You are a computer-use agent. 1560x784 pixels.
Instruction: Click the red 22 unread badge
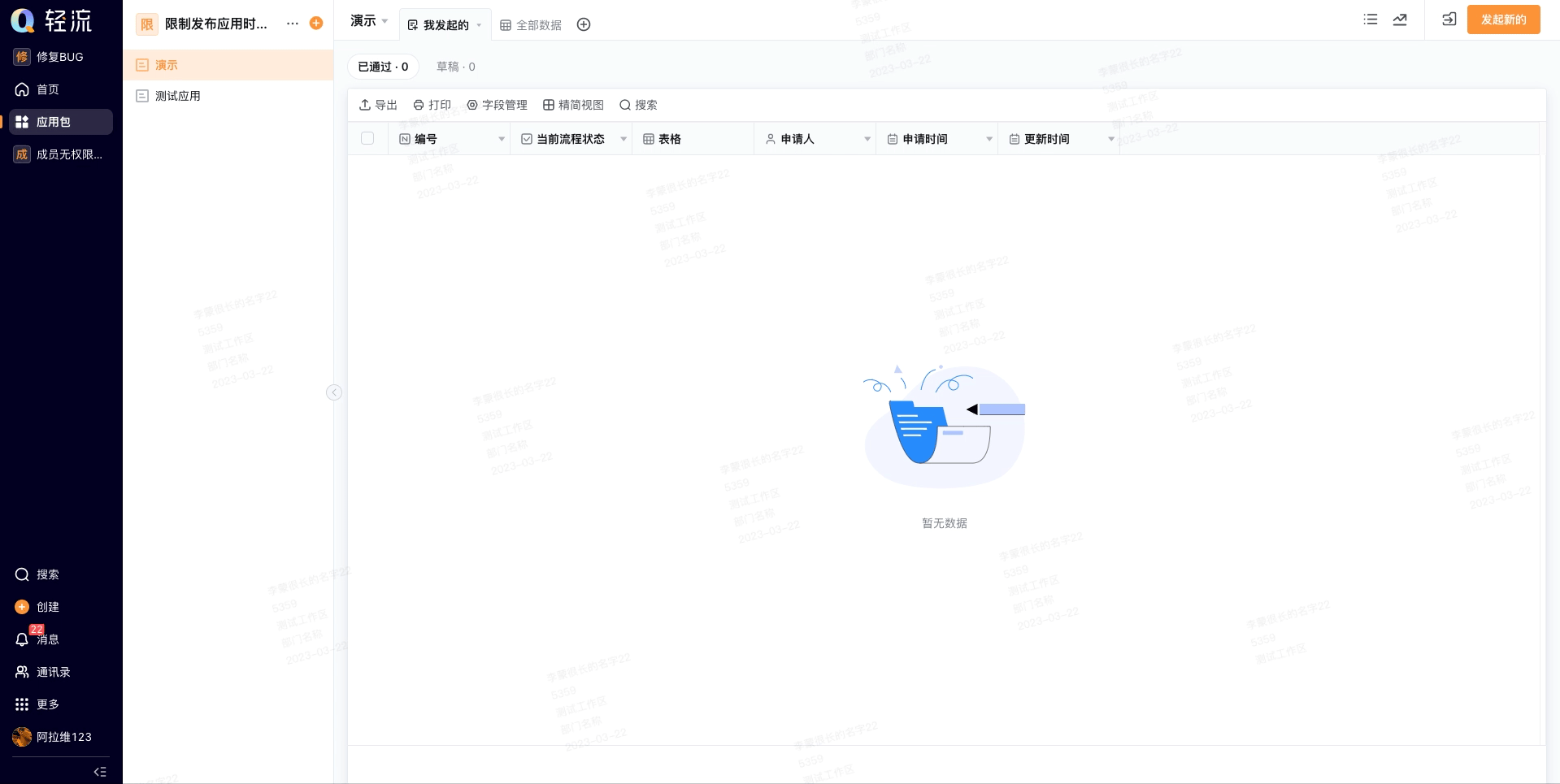(x=37, y=630)
